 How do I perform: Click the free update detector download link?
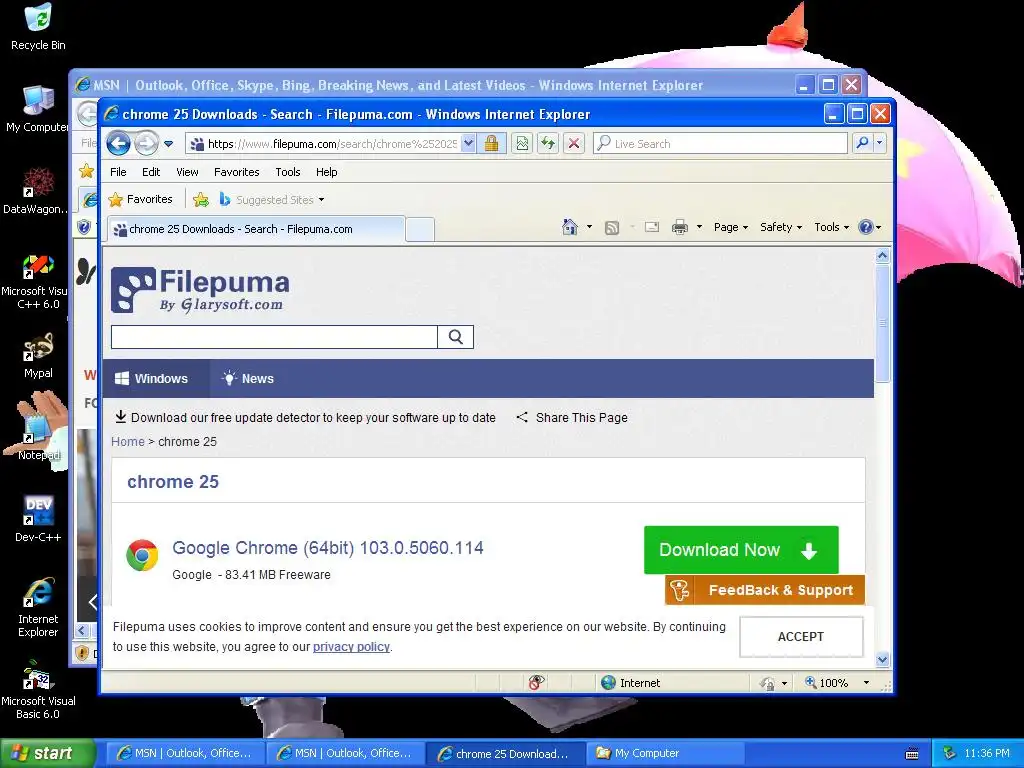(306, 417)
